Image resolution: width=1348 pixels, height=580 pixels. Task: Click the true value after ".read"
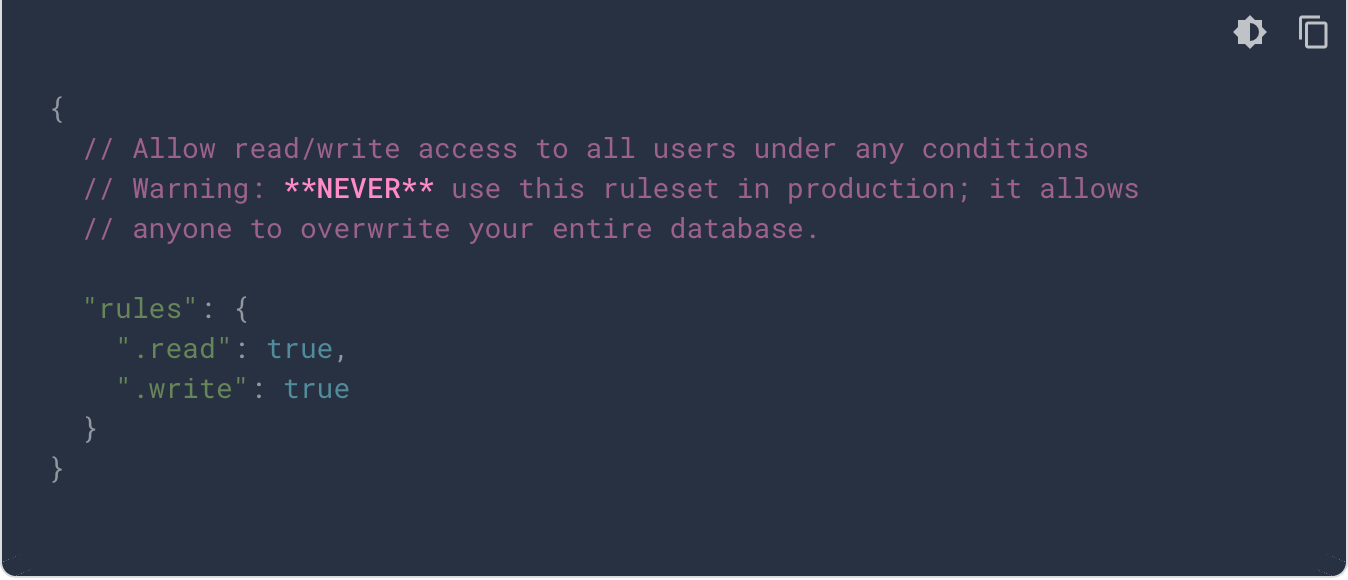tap(300, 349)
